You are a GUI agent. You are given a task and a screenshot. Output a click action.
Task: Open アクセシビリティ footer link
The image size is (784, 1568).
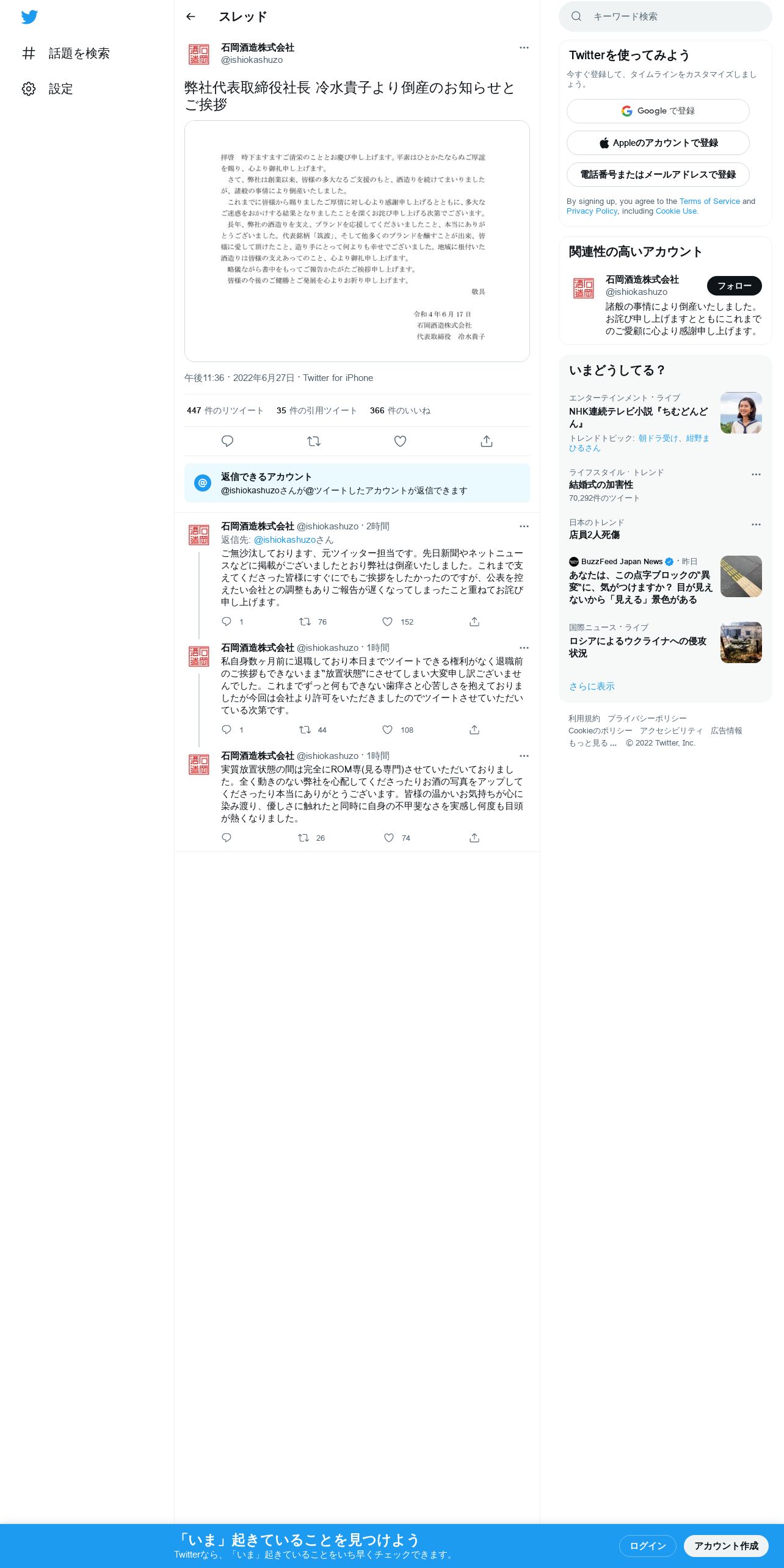[671, 731]
